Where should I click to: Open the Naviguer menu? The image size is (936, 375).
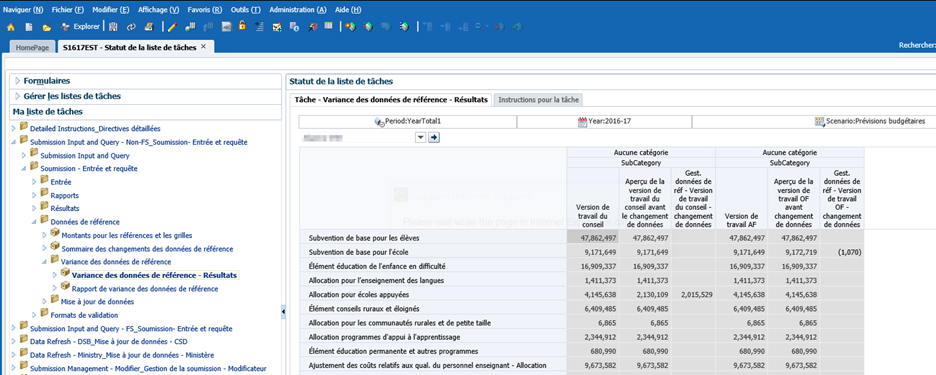coord(23,10)
